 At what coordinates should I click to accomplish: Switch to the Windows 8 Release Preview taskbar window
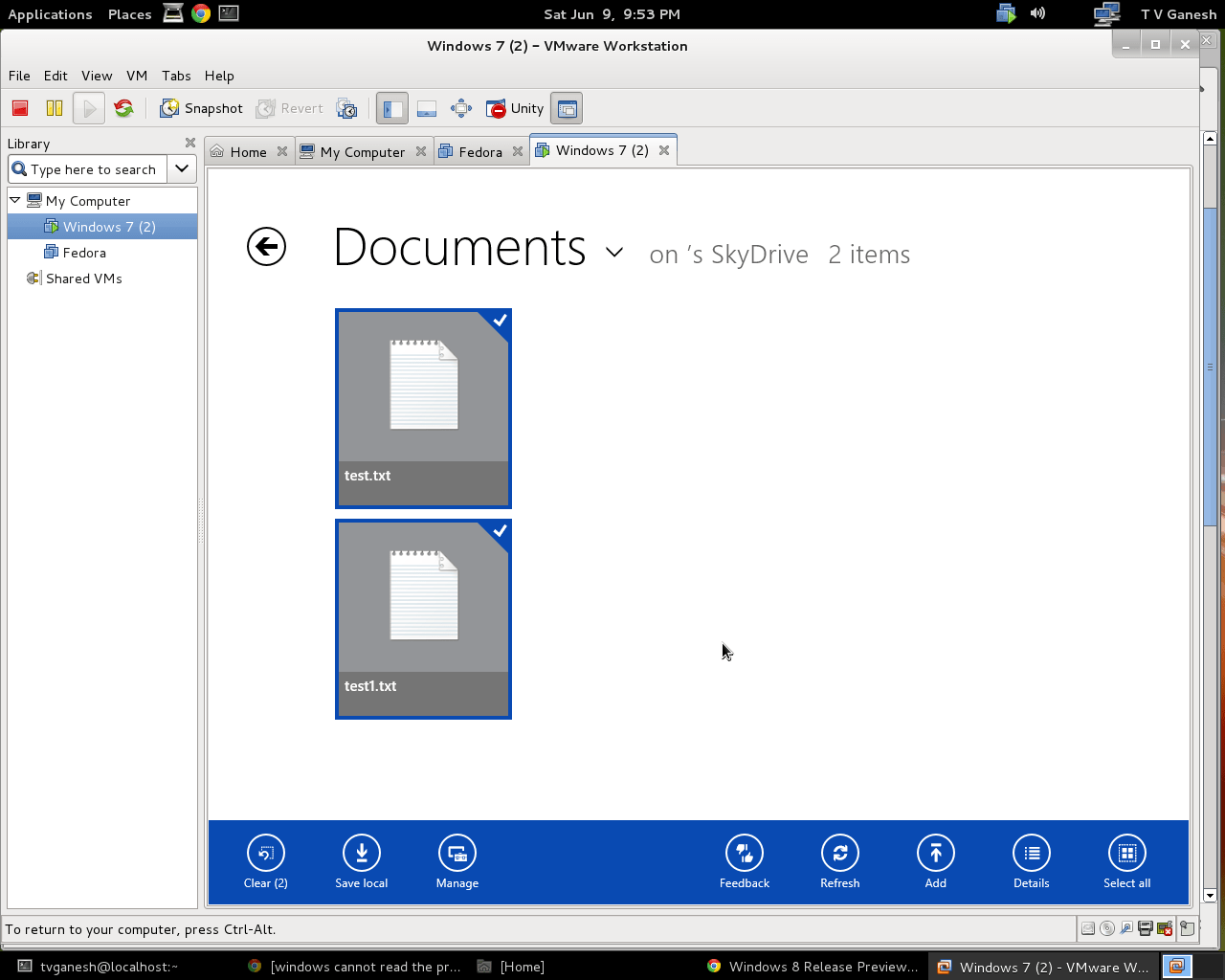pyautogui.click(x=813, y=967)
